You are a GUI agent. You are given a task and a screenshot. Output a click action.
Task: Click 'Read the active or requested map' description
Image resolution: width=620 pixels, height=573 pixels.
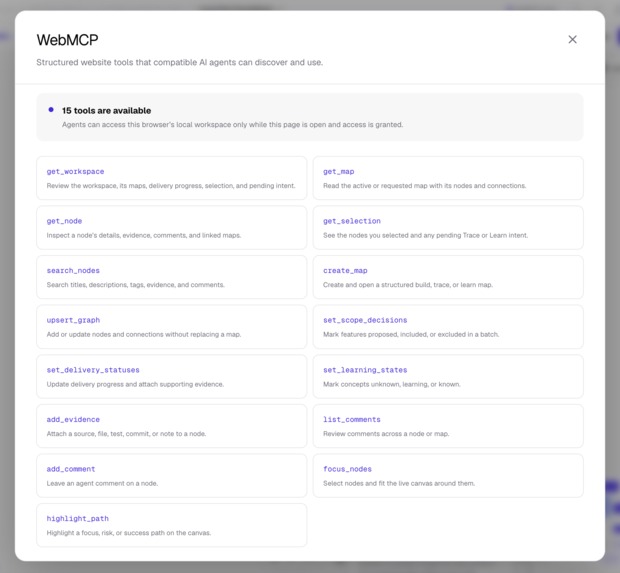(424, 186)
